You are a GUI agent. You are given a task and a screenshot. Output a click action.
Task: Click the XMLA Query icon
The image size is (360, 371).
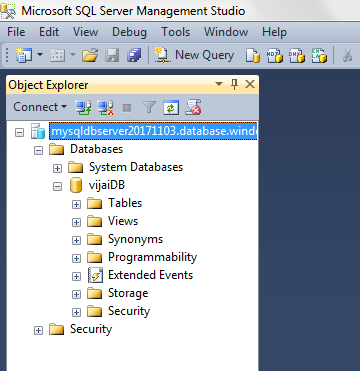click(319, 55)
